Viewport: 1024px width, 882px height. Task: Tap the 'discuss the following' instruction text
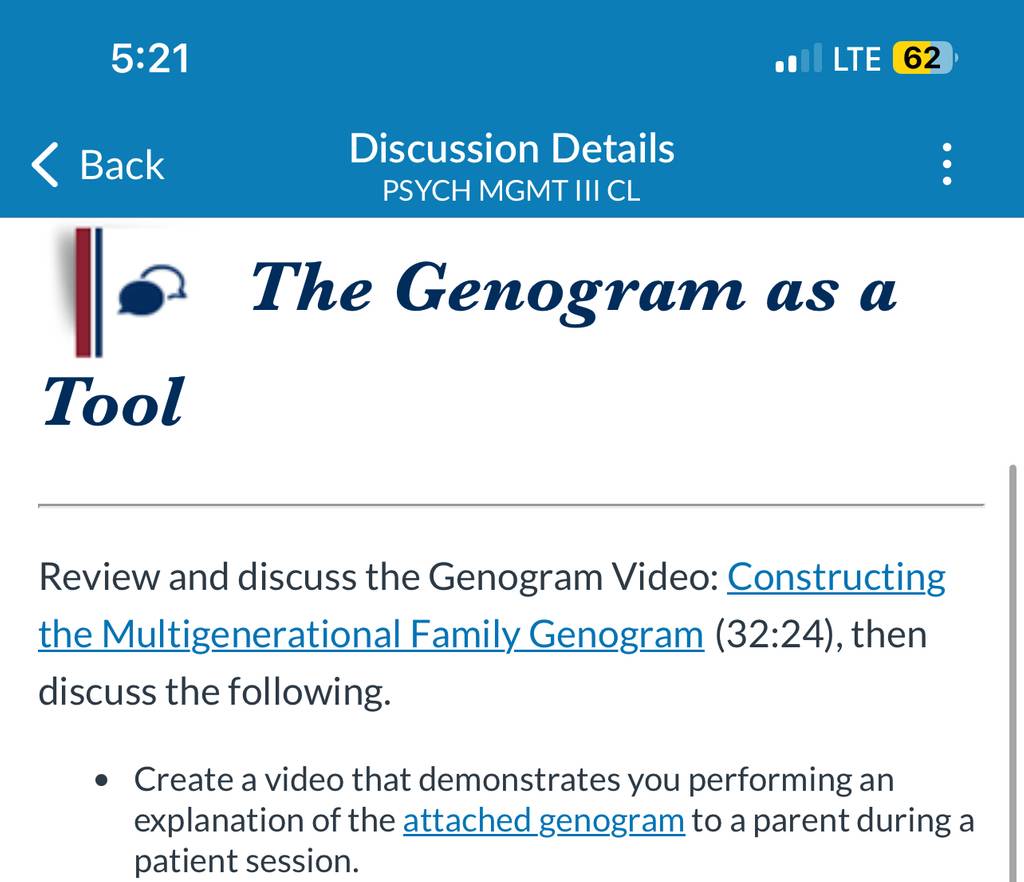215,692
